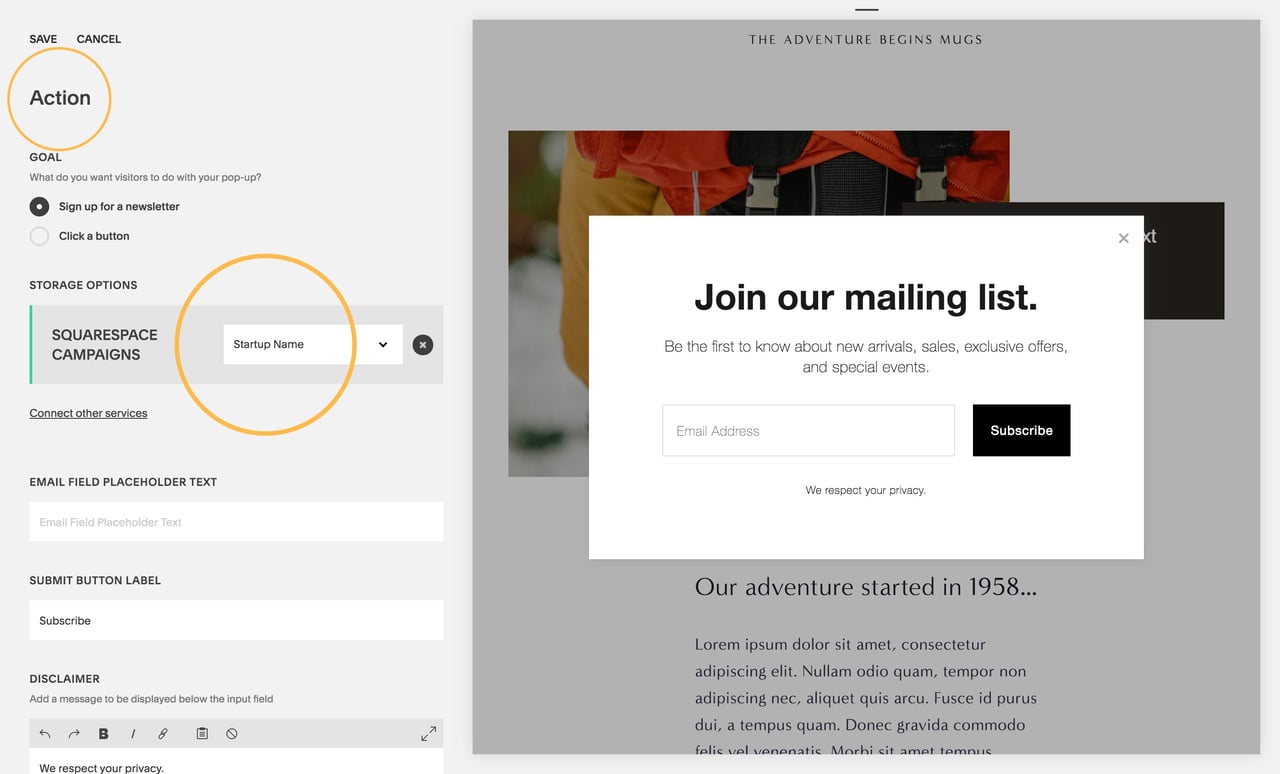
Task: Click the Email Address field in the popup
Action: [x=808, y=430]
